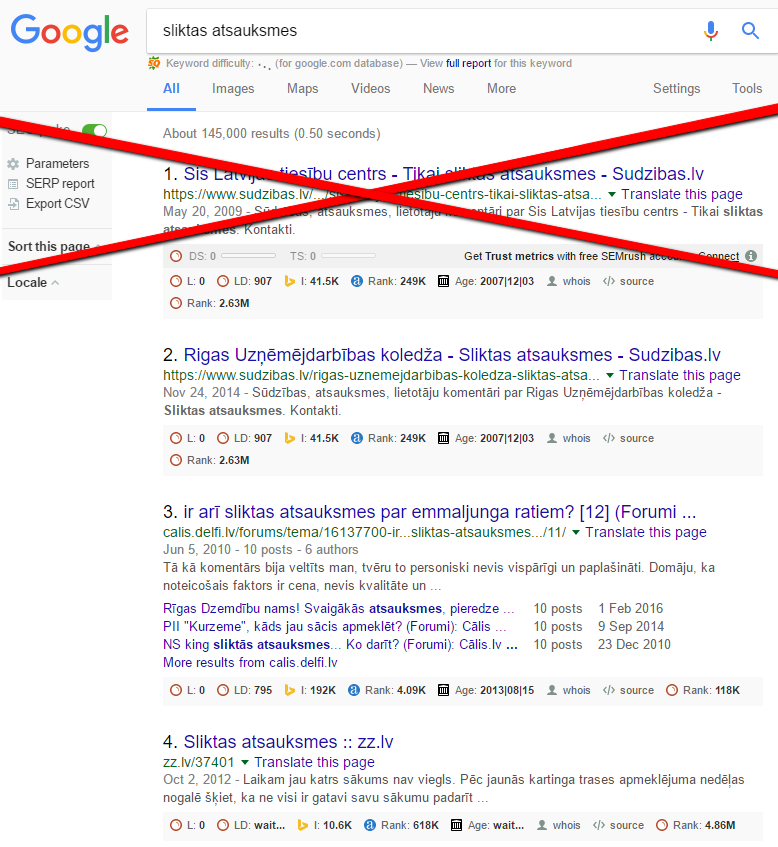Click the info icon next to Connect
The height and width of the screenshot is (847, 778).
(x=751, y=256)
